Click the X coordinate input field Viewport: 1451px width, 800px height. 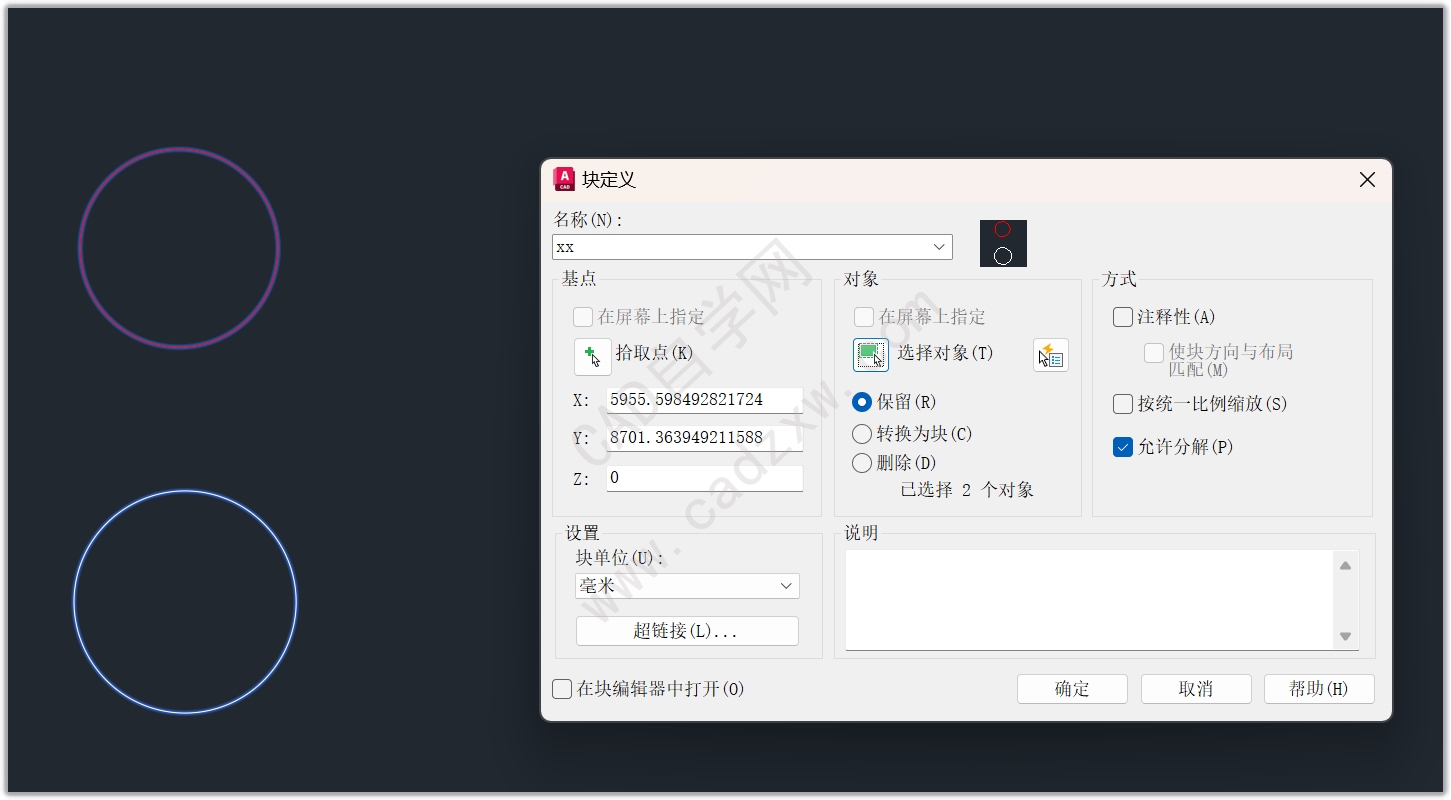[x=704, y=400]
